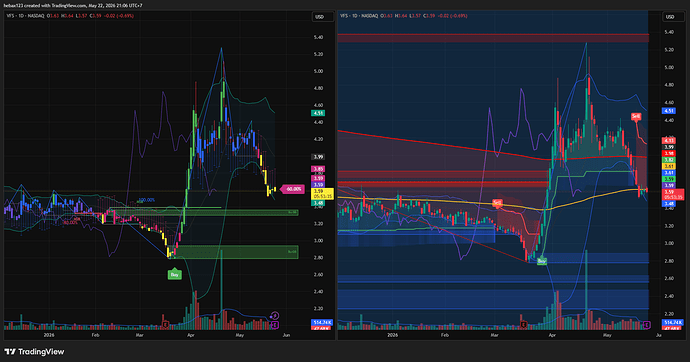Click the 2026 label on left chart time axis
This screenshot has height=362, width=690.
[49, 335]
